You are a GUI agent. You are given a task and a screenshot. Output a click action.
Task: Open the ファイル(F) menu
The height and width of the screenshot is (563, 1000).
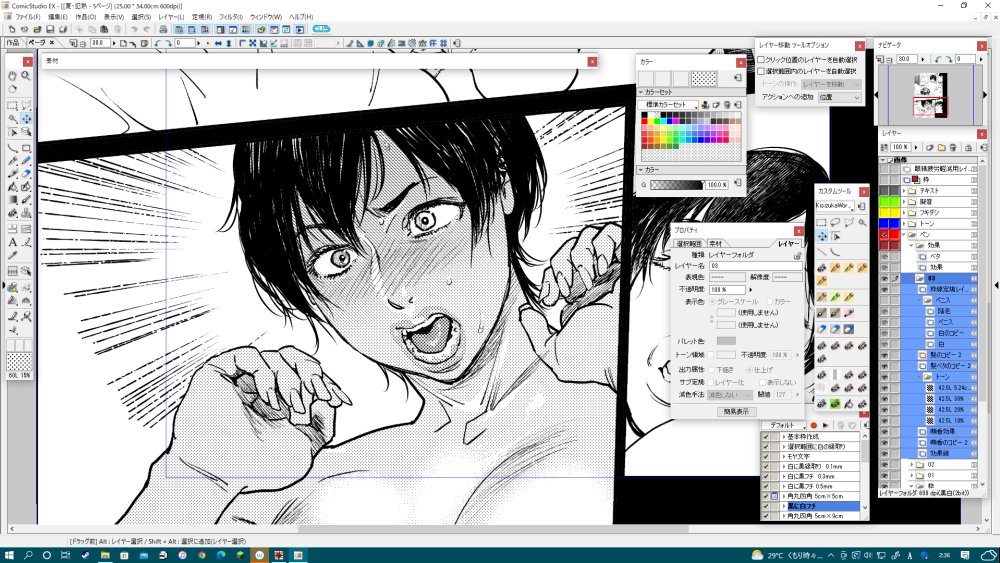pos(27,17)
